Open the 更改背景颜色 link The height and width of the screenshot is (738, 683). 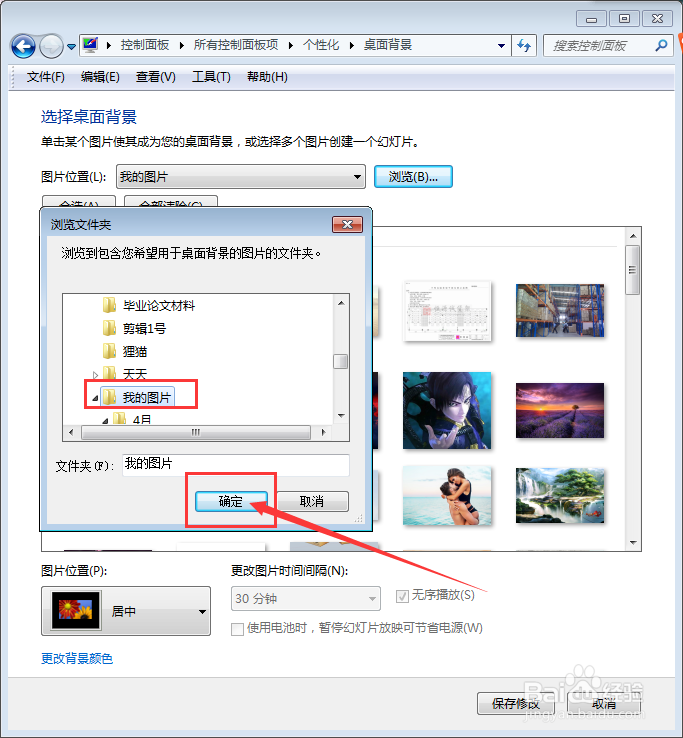pos(77,658)
